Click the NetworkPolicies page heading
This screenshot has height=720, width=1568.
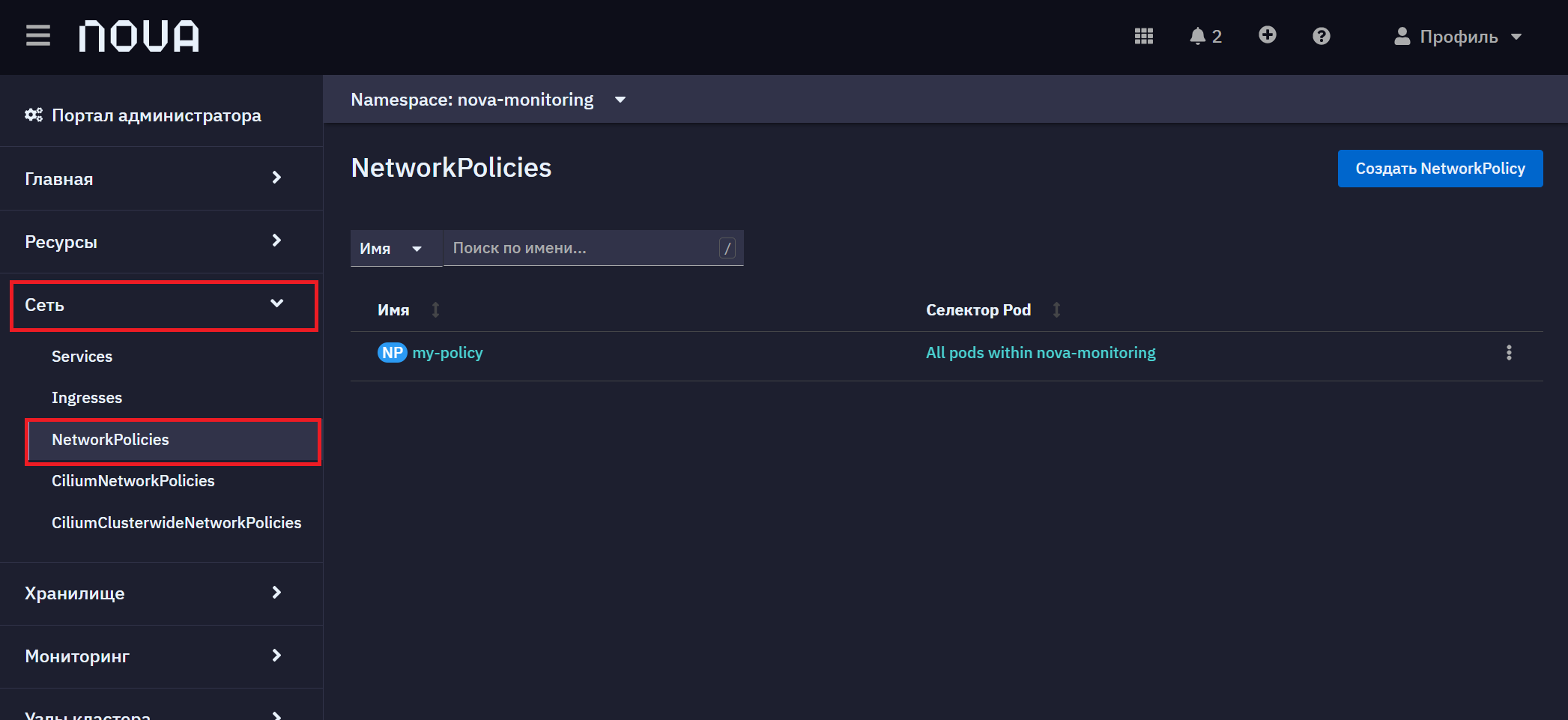[451, 168]
